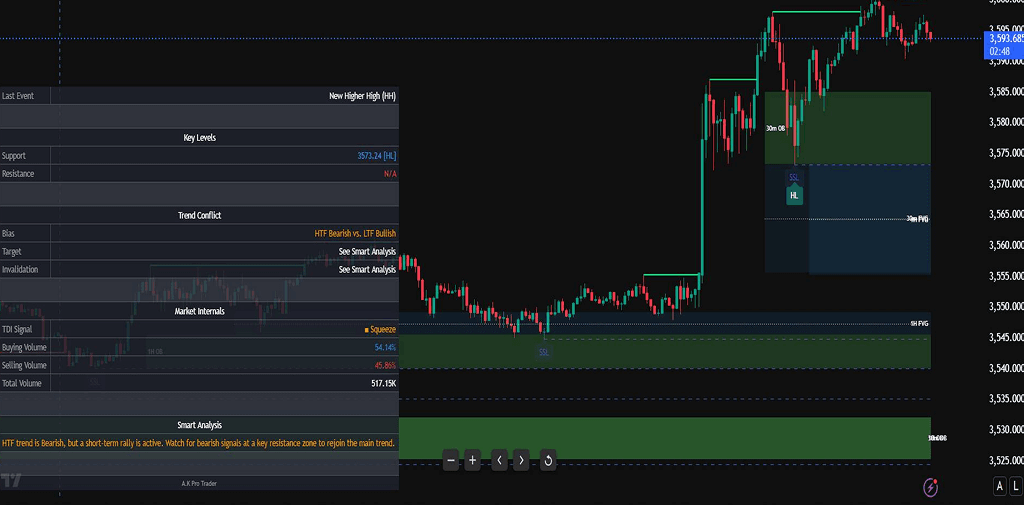1024x505 pixels.
Task: Click the TradingView logo at bottom left
Action: click(x=12, y=480)
